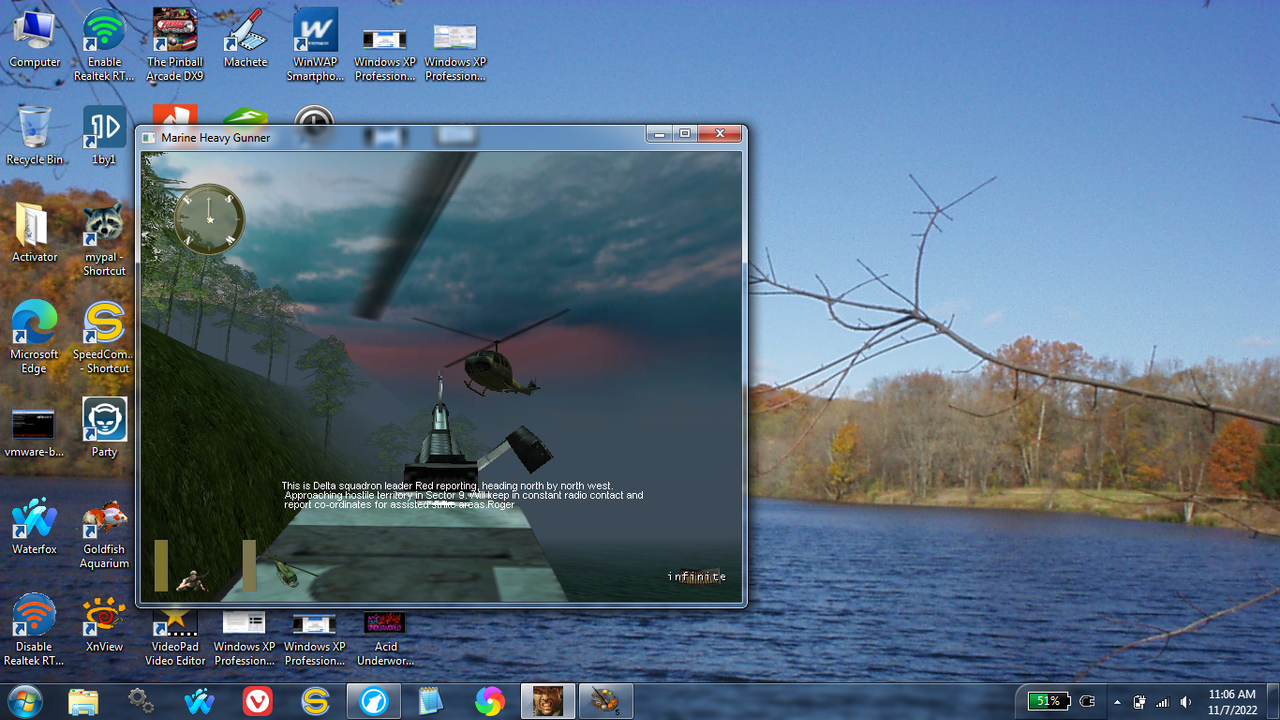Select the mypal - Shortcut raccoon icon
The image size is (1280, 720).
click(x=104, y=240)
